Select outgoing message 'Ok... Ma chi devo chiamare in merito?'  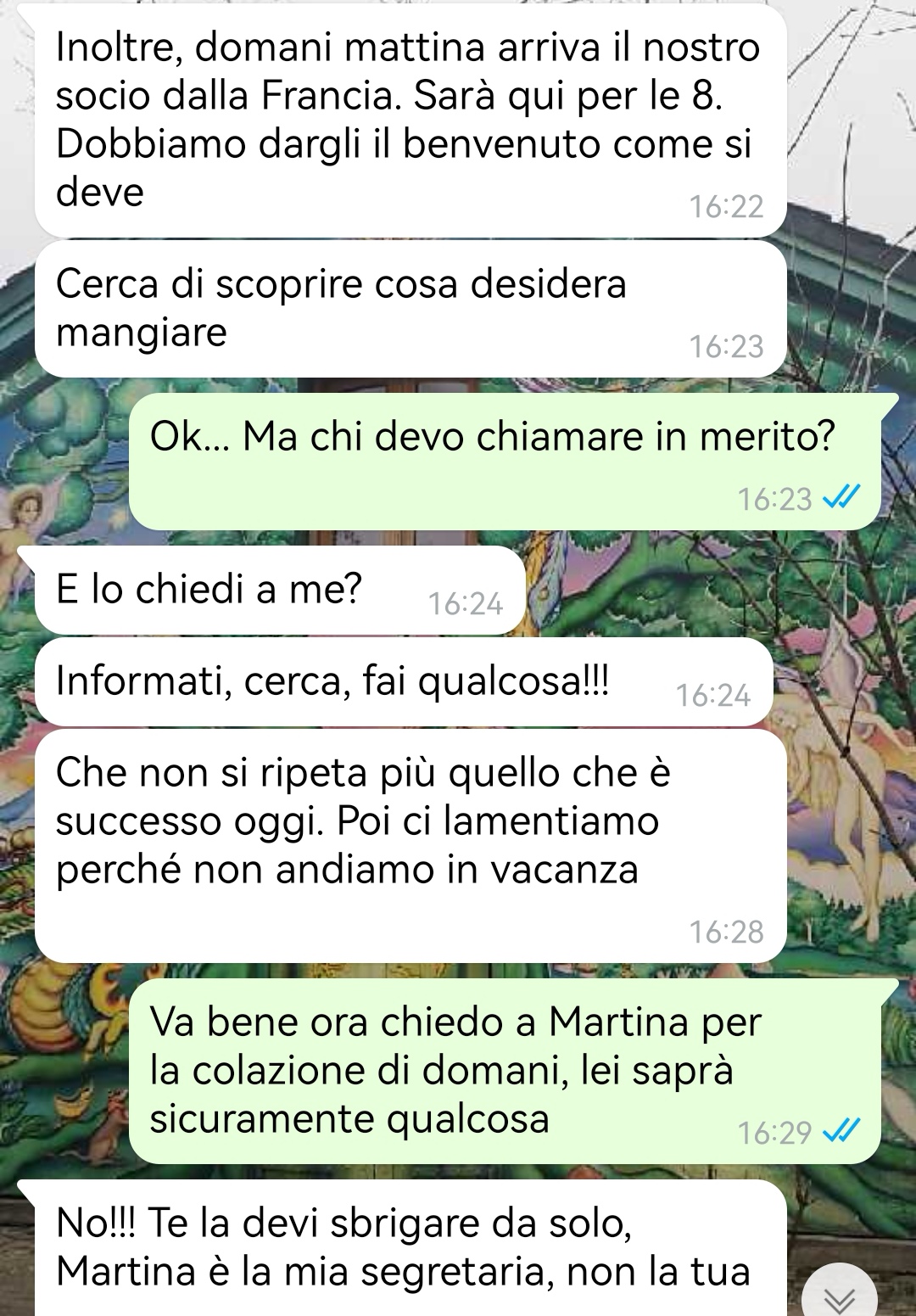coord(505,462)
